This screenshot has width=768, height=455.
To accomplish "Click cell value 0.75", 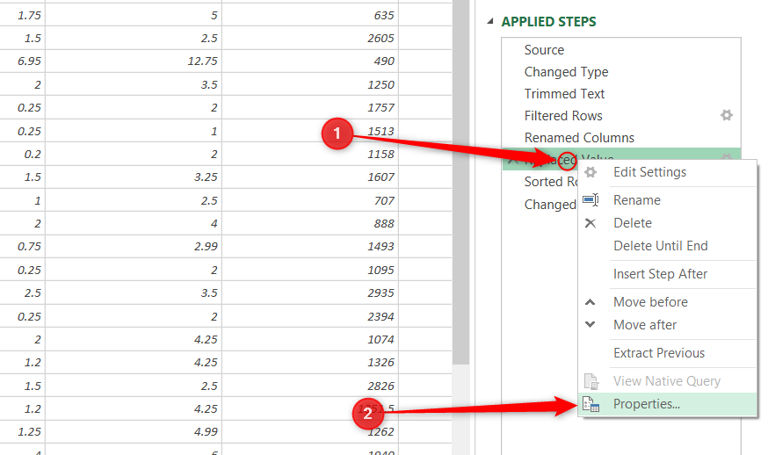I will pos(29,246).
